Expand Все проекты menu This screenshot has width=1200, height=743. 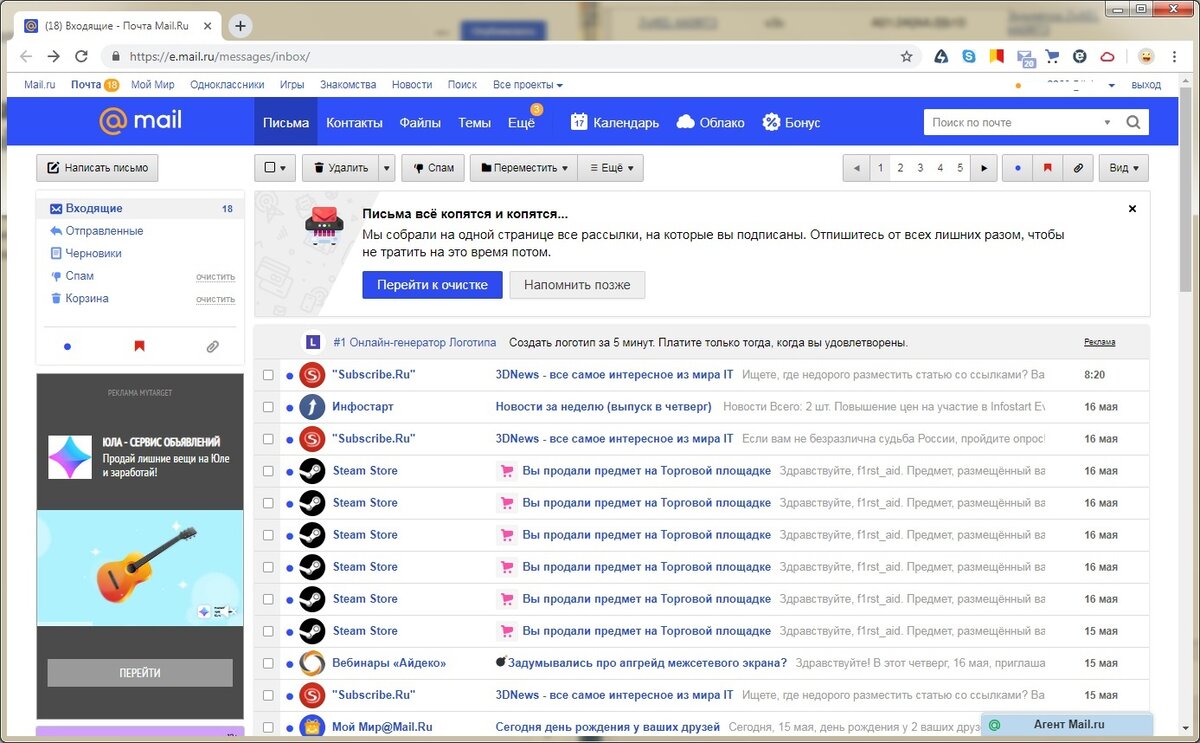click(x=527, y=85)
